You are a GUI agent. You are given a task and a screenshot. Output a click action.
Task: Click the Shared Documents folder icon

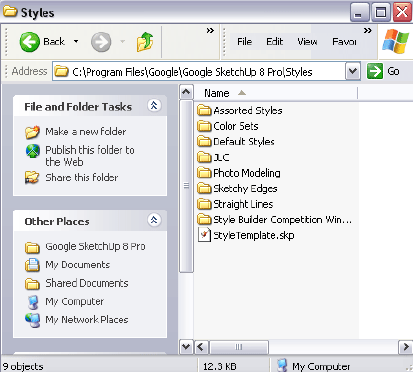click(x=32, y=284)
